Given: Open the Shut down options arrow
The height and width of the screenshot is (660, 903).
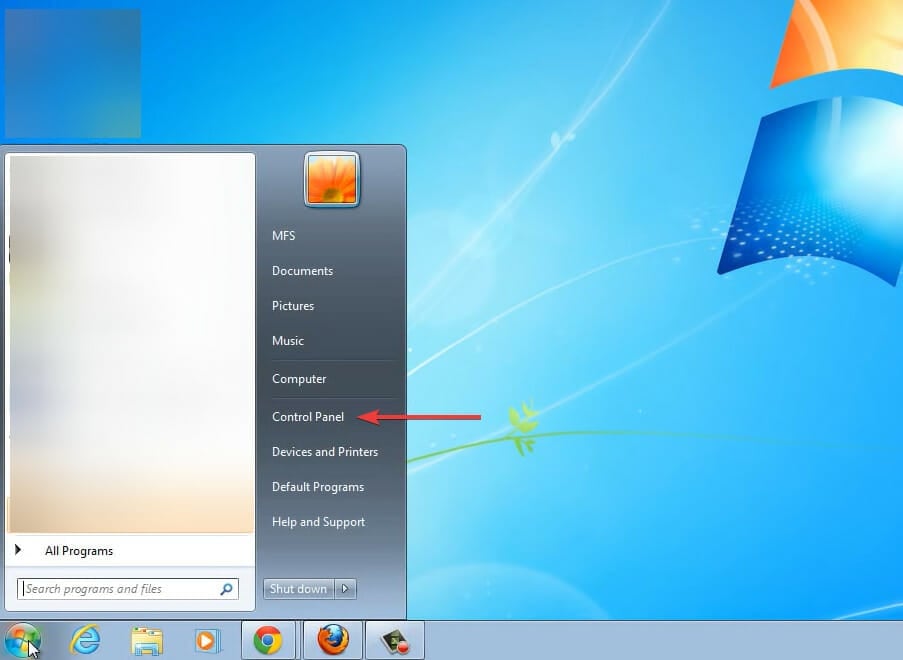Looking at the screenshot, I should tap(345, 589).
